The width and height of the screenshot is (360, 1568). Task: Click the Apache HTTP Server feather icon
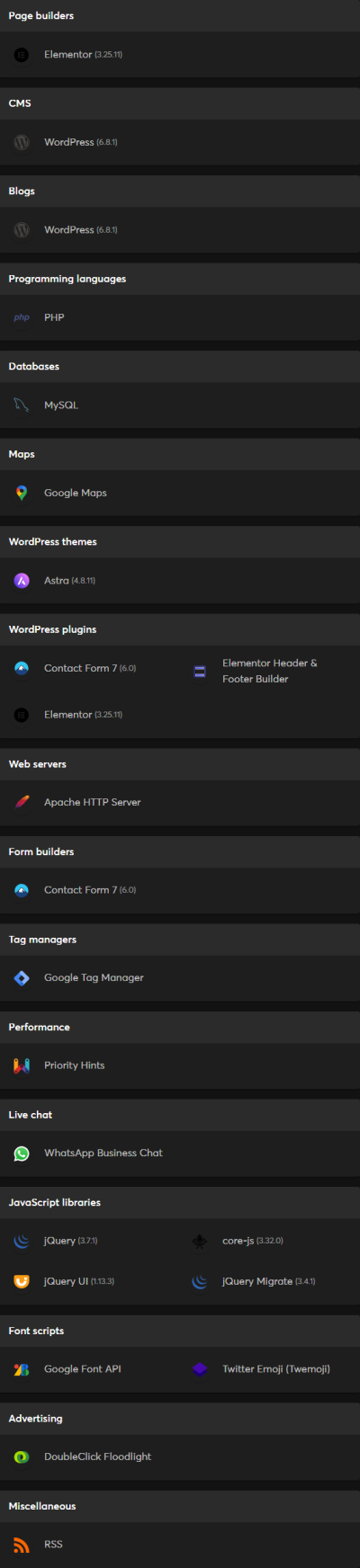click(22, 802)
